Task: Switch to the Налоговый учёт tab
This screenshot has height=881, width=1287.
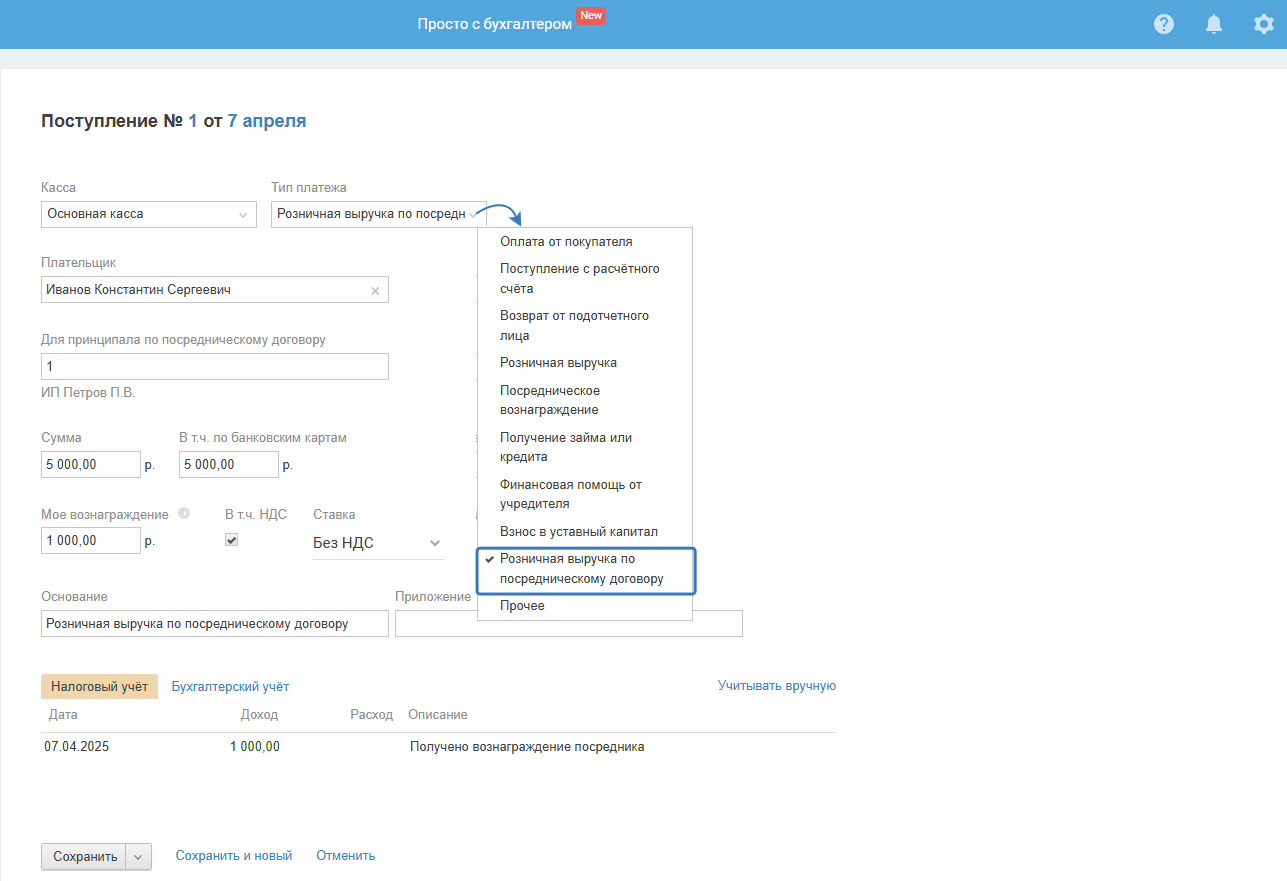Action: 99,686
